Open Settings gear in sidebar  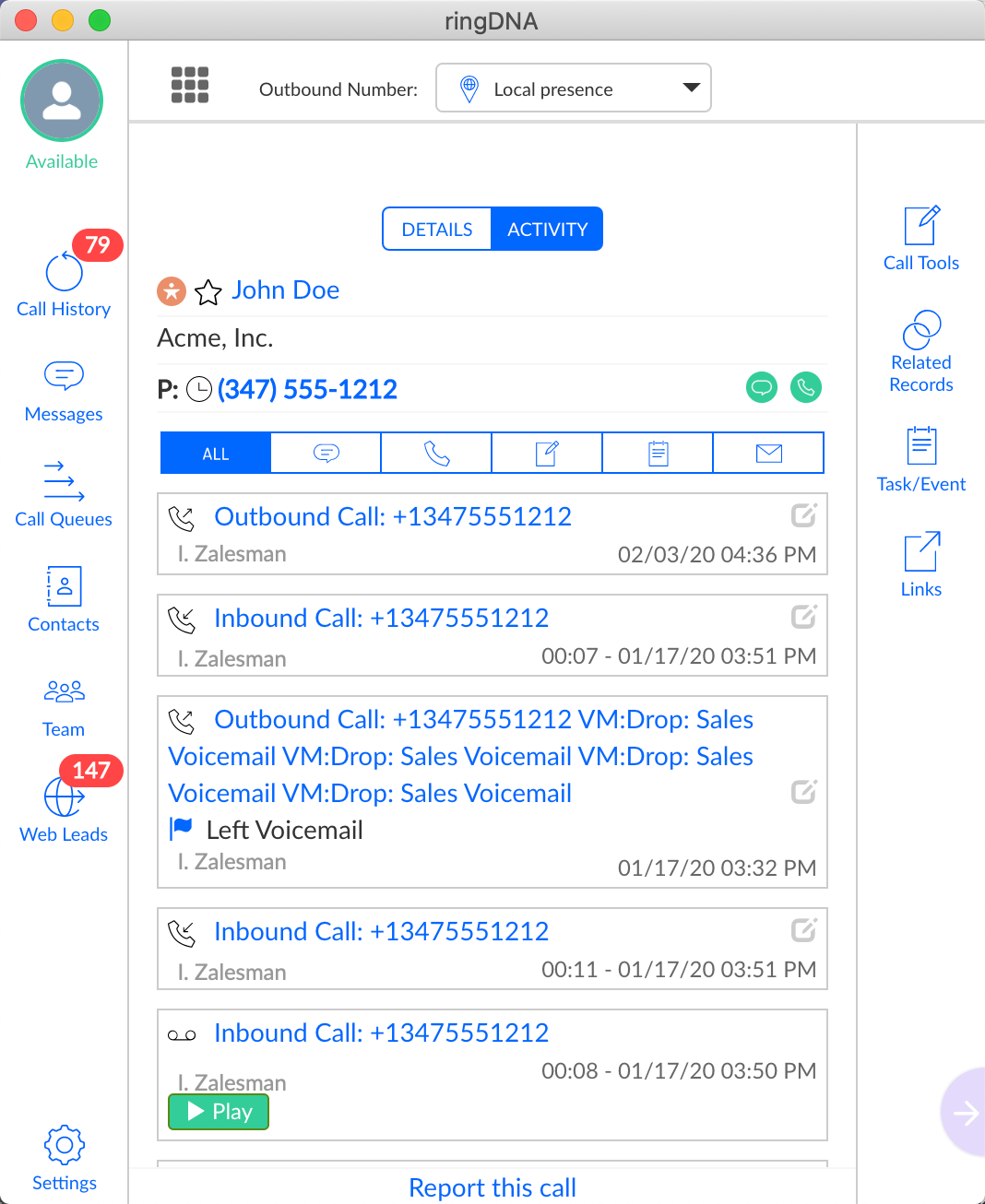click(x=65, y=1158)
